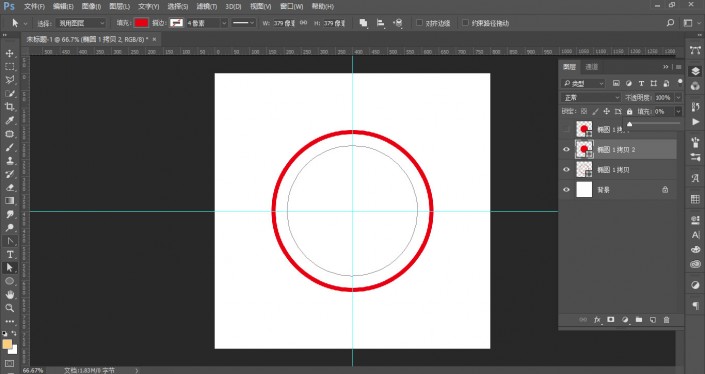Select the Move tool
This screenshot has height=374, width=705.
(x=9, y=53)
